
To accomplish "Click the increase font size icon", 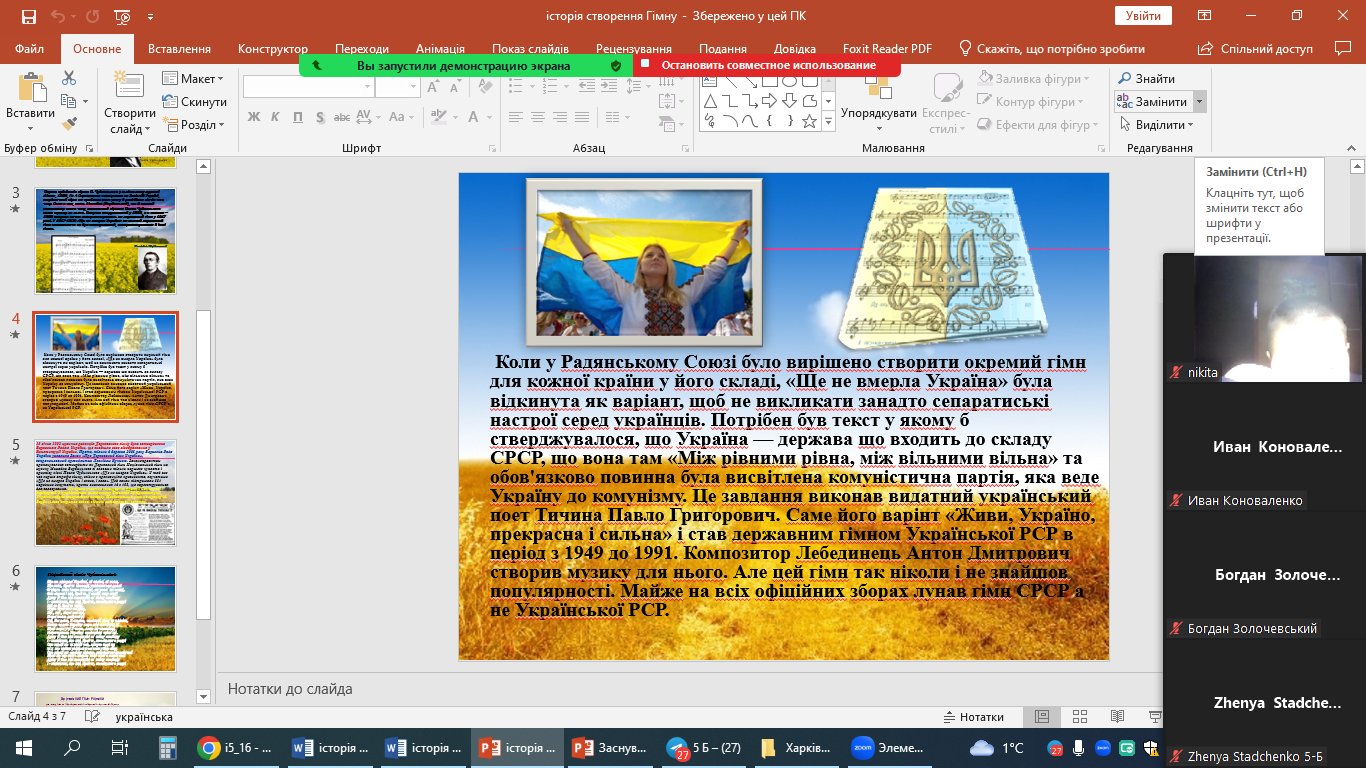I will 433,86.
